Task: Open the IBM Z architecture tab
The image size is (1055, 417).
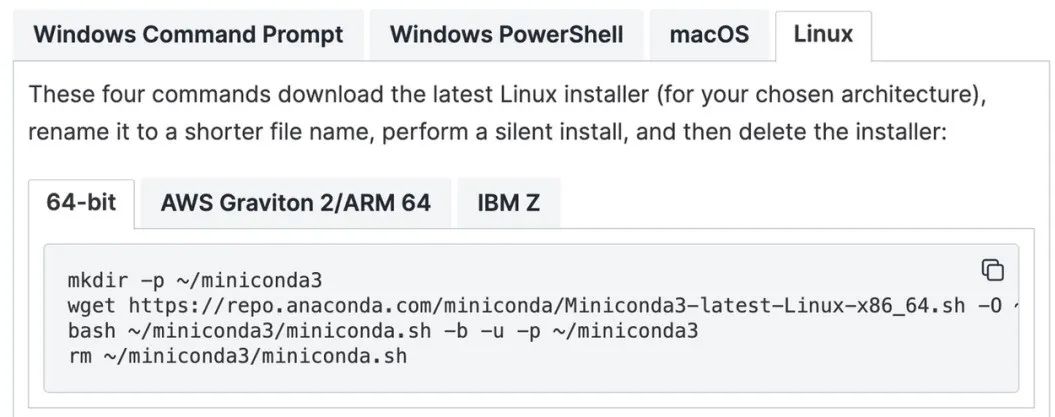Action: [x=509, y=202]
